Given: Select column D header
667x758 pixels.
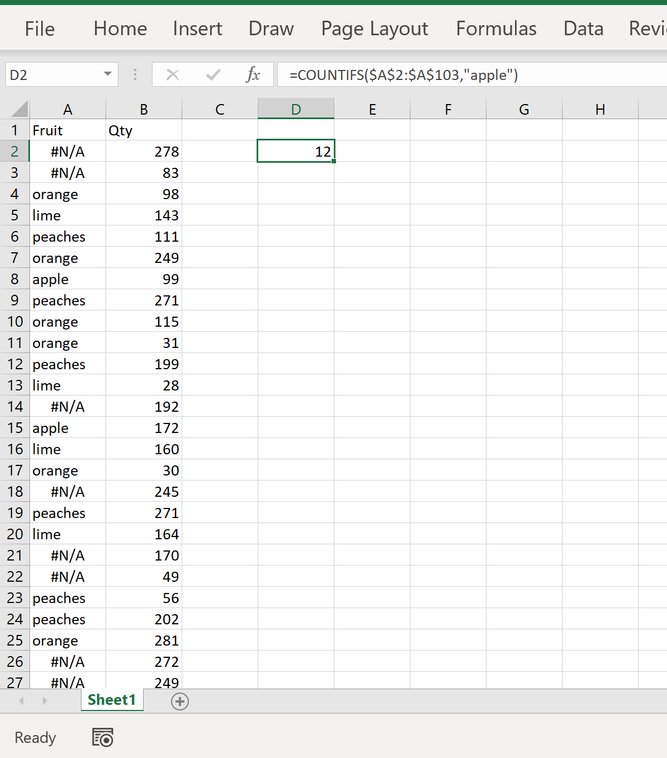Looking at the screenshot, I should [x=296, y=109].
